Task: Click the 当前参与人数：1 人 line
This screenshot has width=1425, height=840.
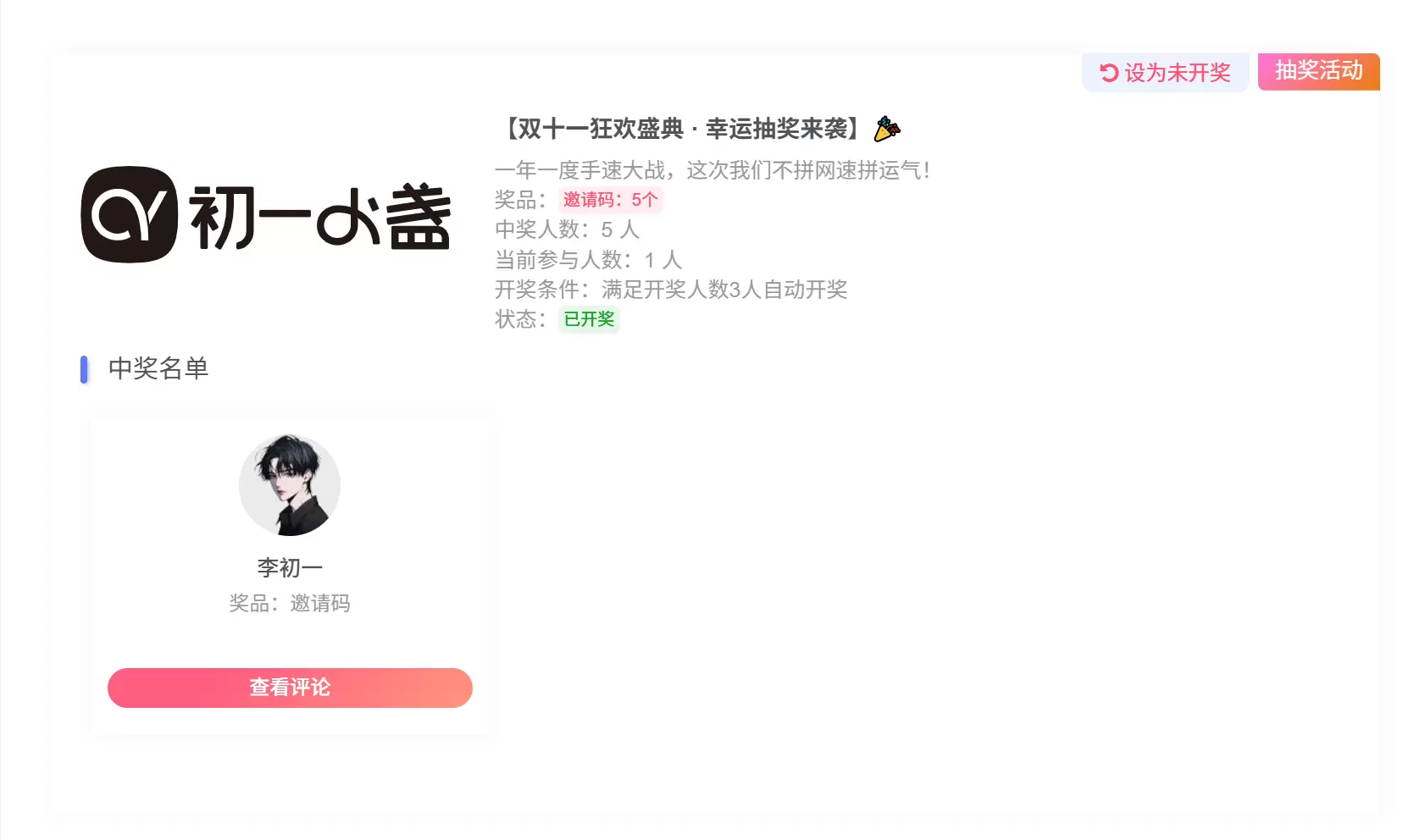Action: tap(589, 260)
